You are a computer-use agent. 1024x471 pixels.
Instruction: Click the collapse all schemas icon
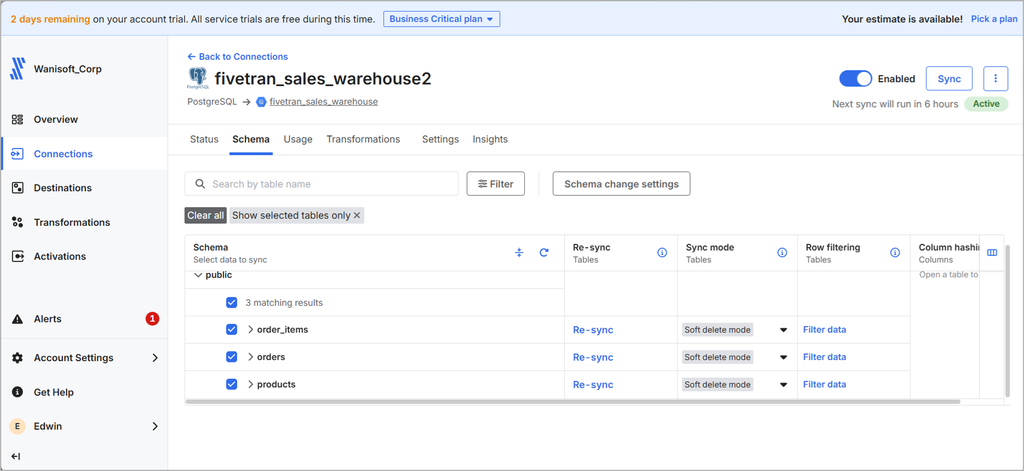pos(519,253)
